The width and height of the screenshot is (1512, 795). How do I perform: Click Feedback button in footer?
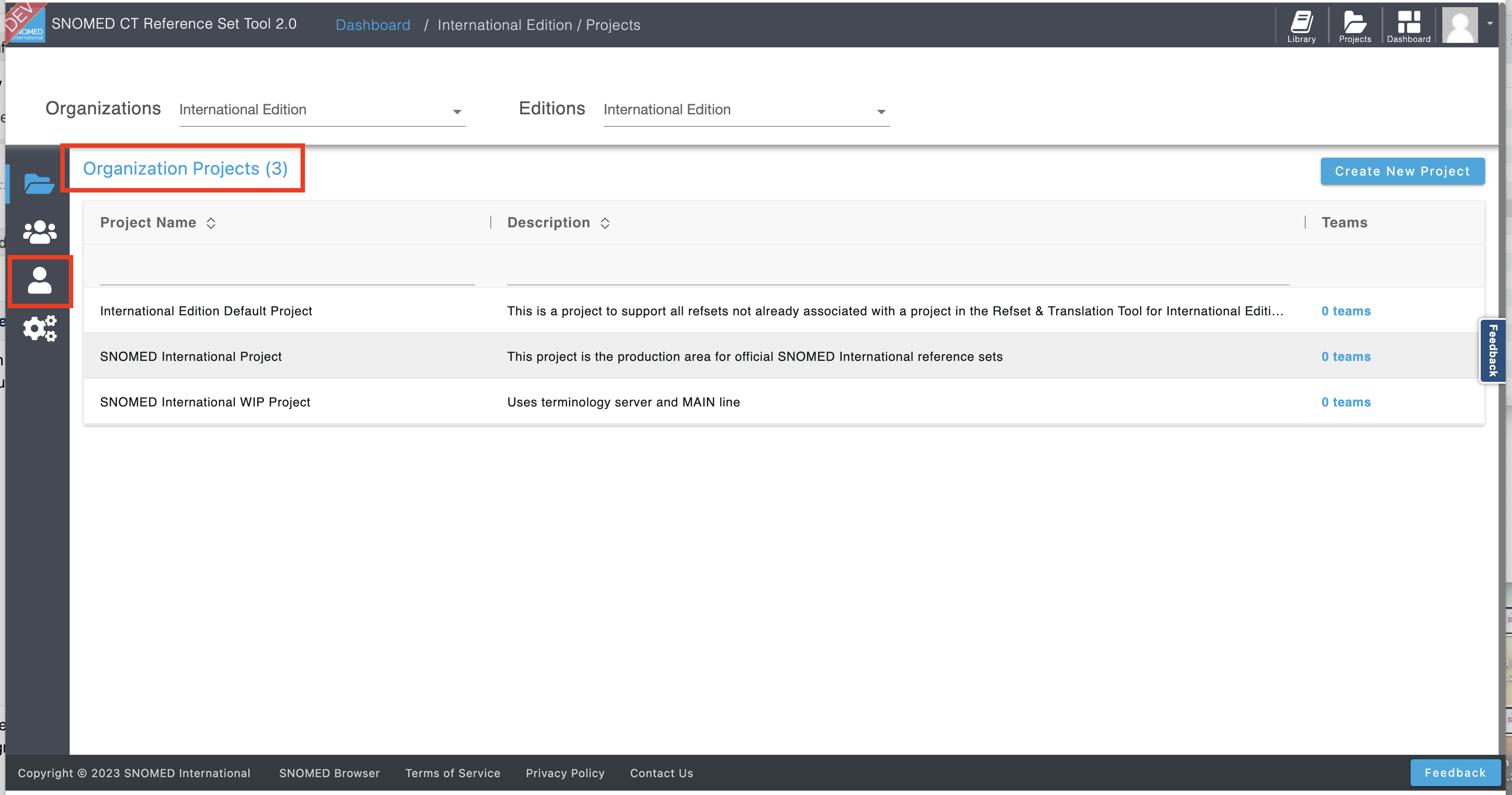(1455, 773)
